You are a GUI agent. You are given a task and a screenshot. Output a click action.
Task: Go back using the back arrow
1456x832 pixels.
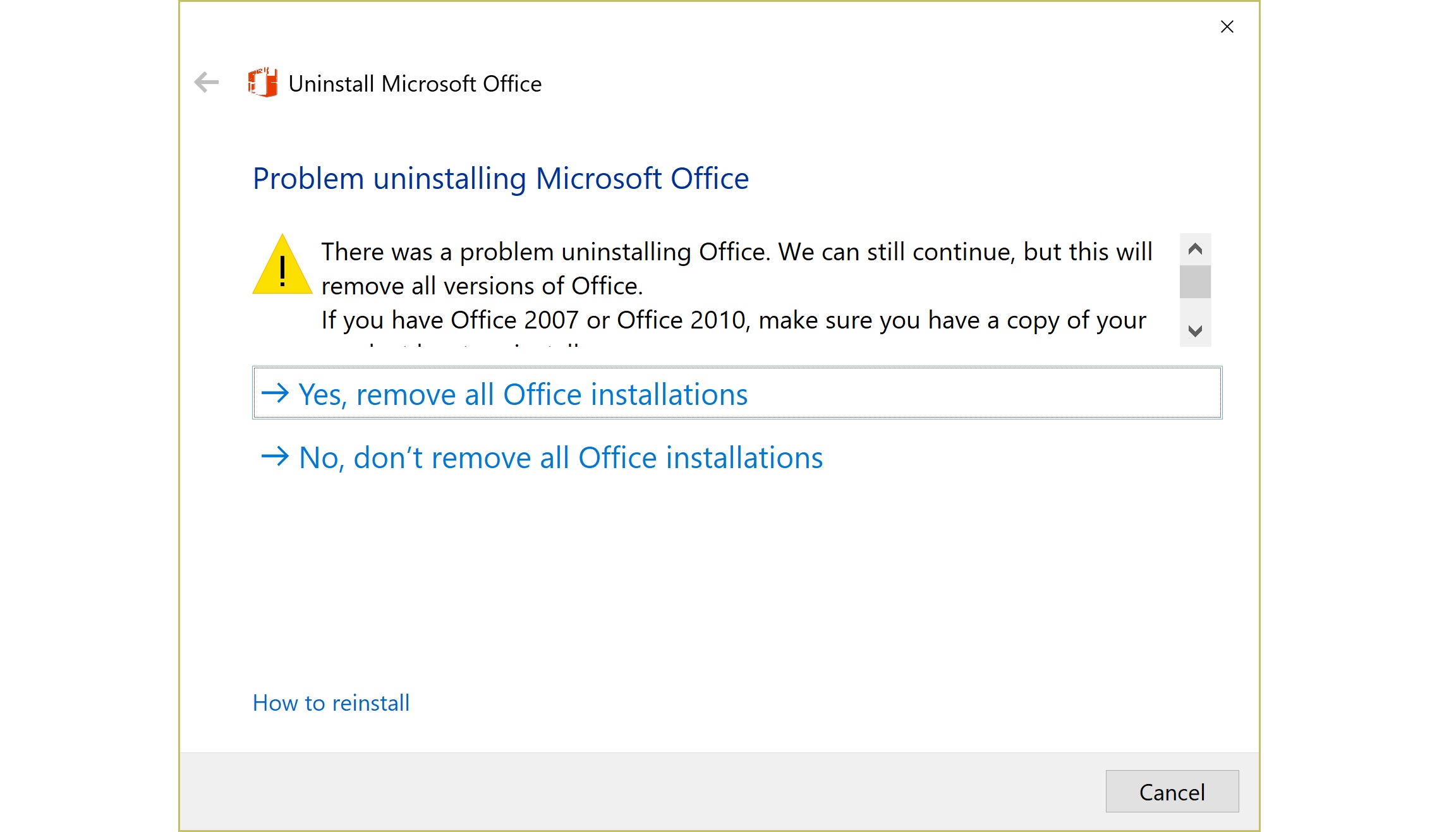pos(206,83)
